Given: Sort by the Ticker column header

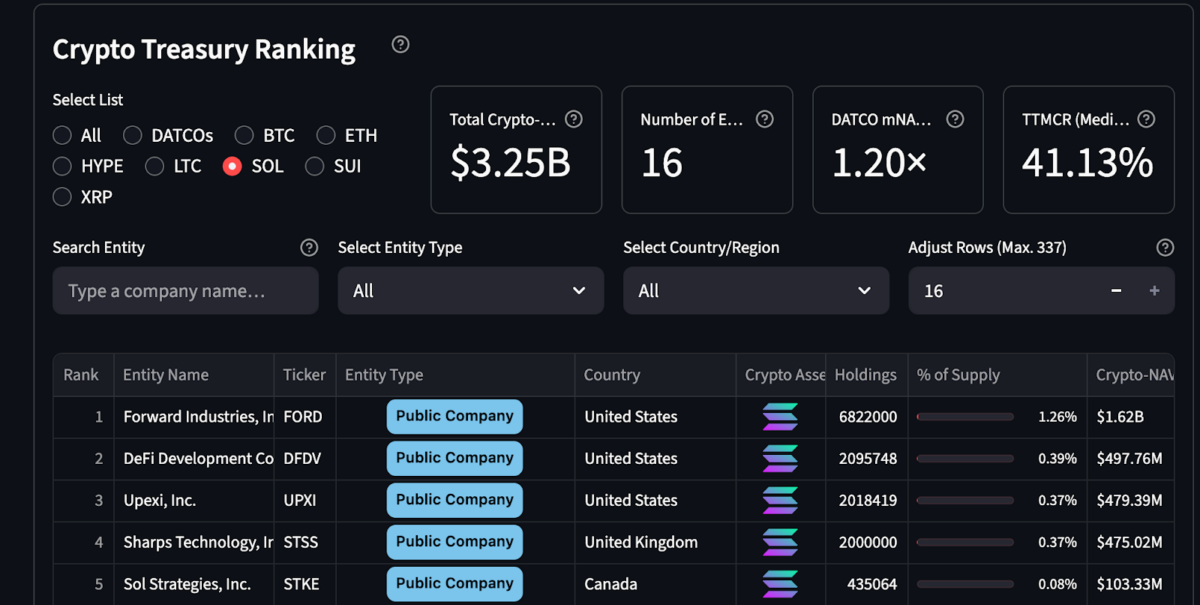Looking at the screenshot, I should [x=305, y=375].
